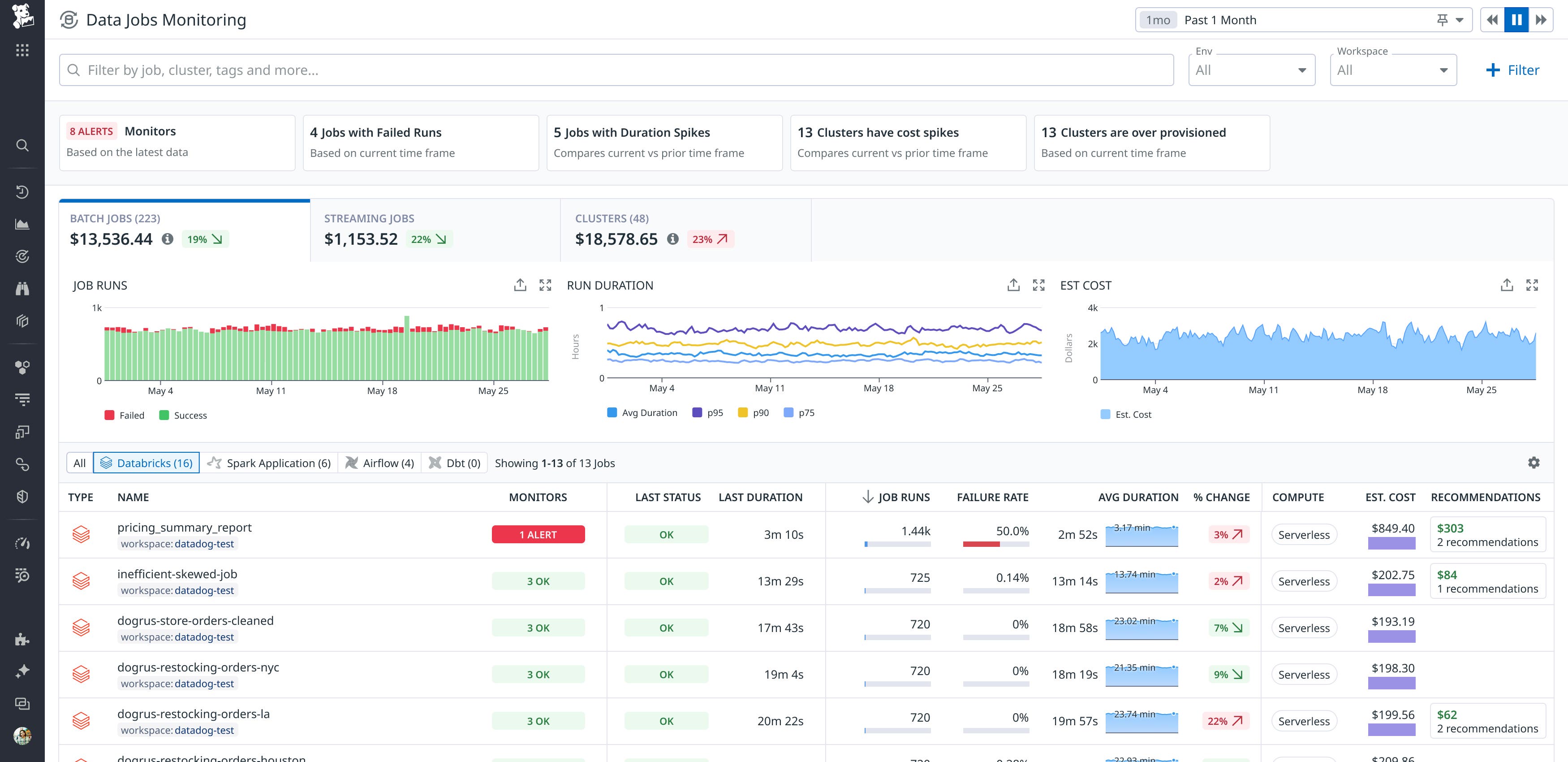Open the Workspace dropdown

point(1393,69)
